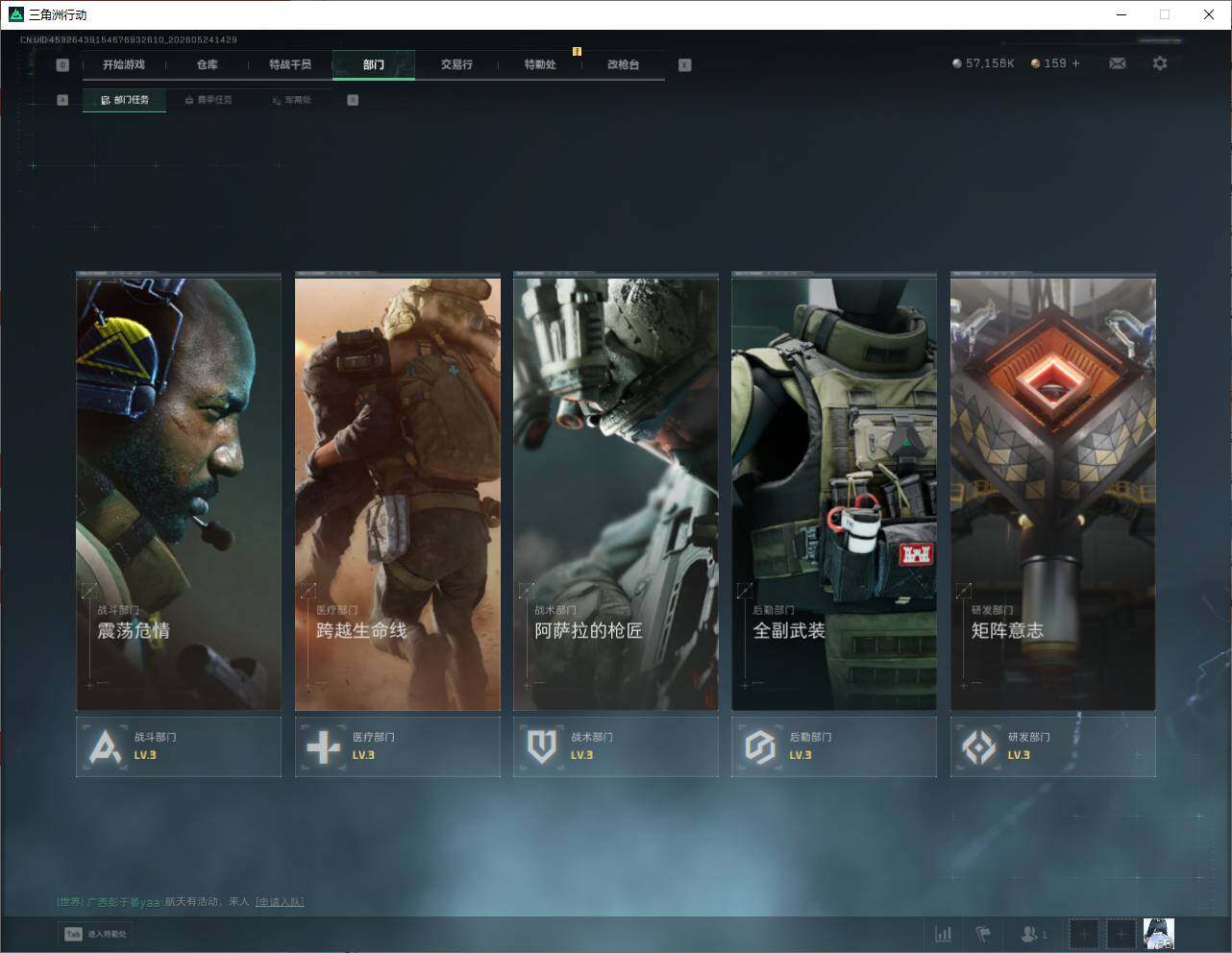1232x953 pixels.
Task: Click the Tab 进入特勤处 button
Action: (x=95, y=934)
